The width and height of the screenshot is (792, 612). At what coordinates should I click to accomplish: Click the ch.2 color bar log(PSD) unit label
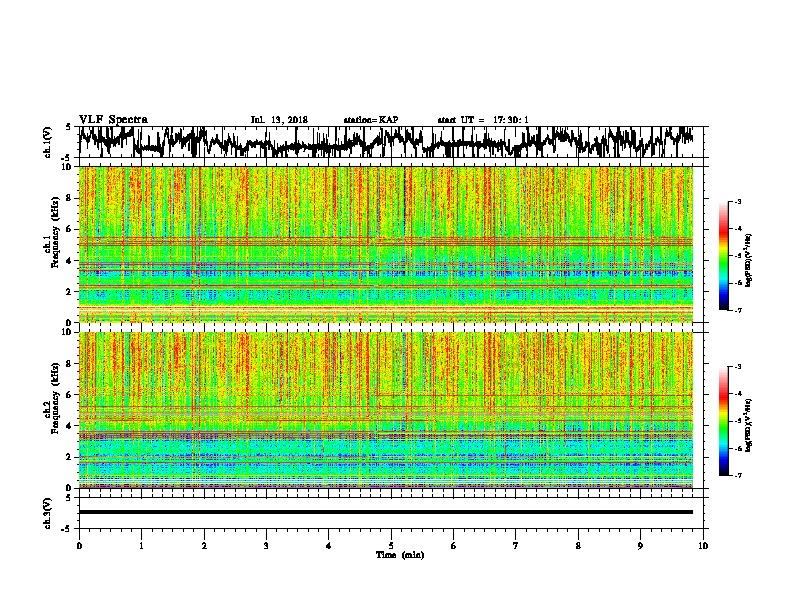coord(749,425)
